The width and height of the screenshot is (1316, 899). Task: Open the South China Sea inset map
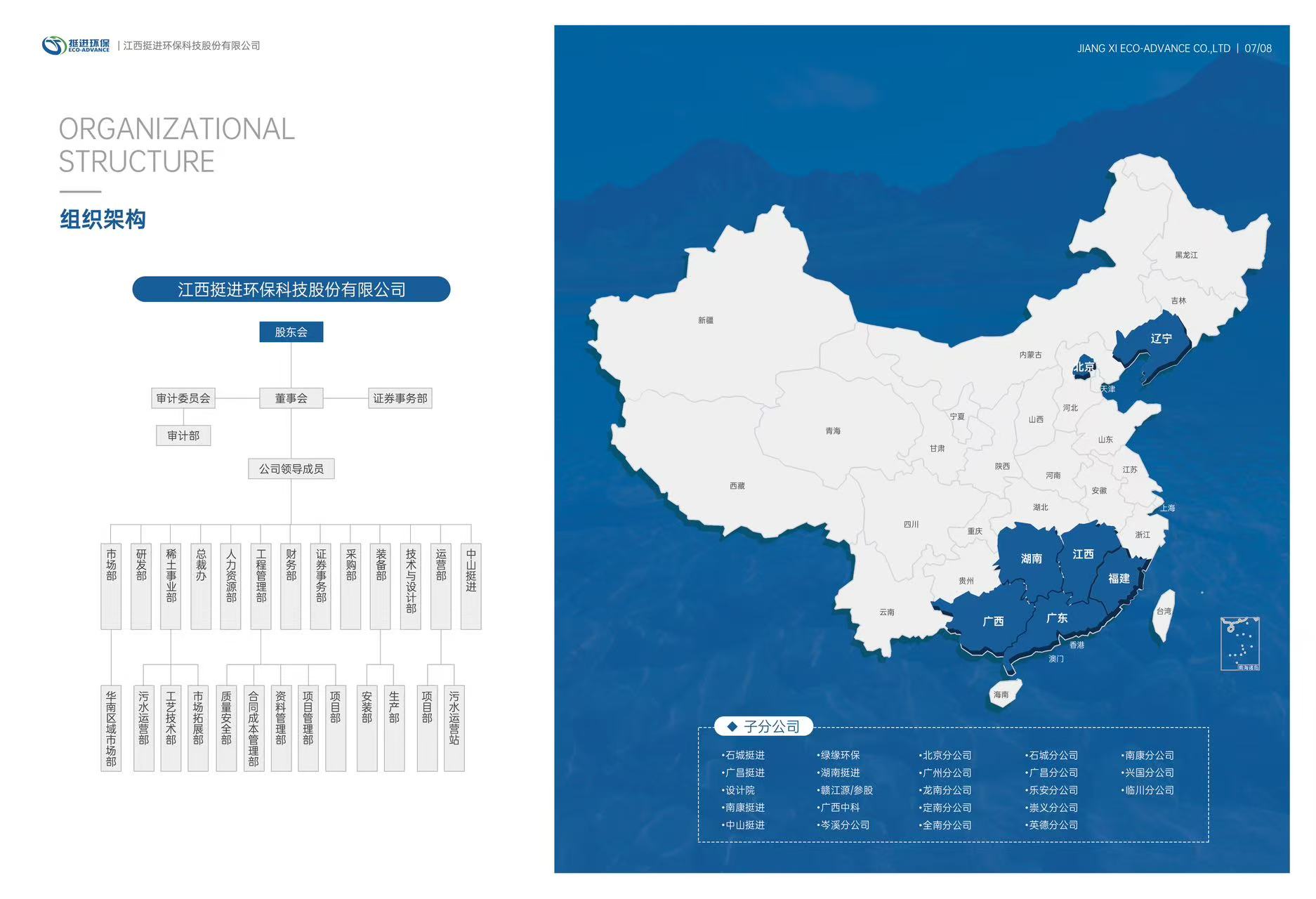click(1239, 643)
